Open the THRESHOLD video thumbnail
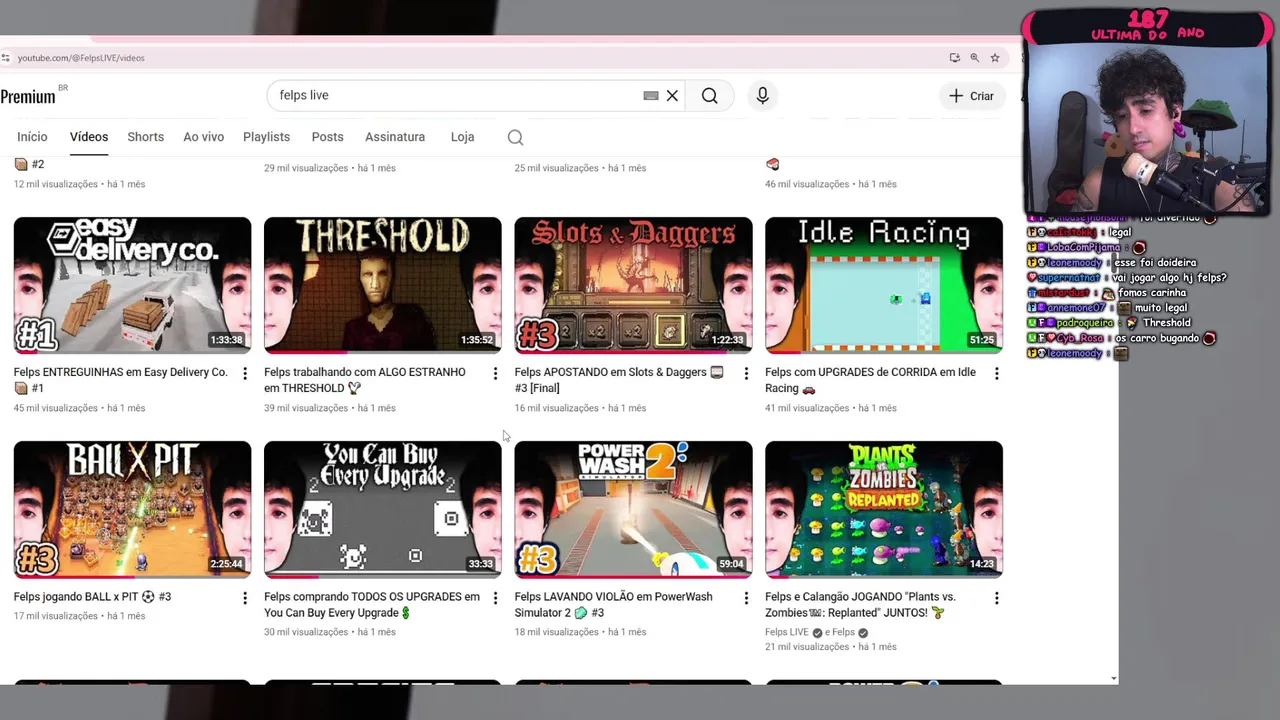 coord(382,285)
